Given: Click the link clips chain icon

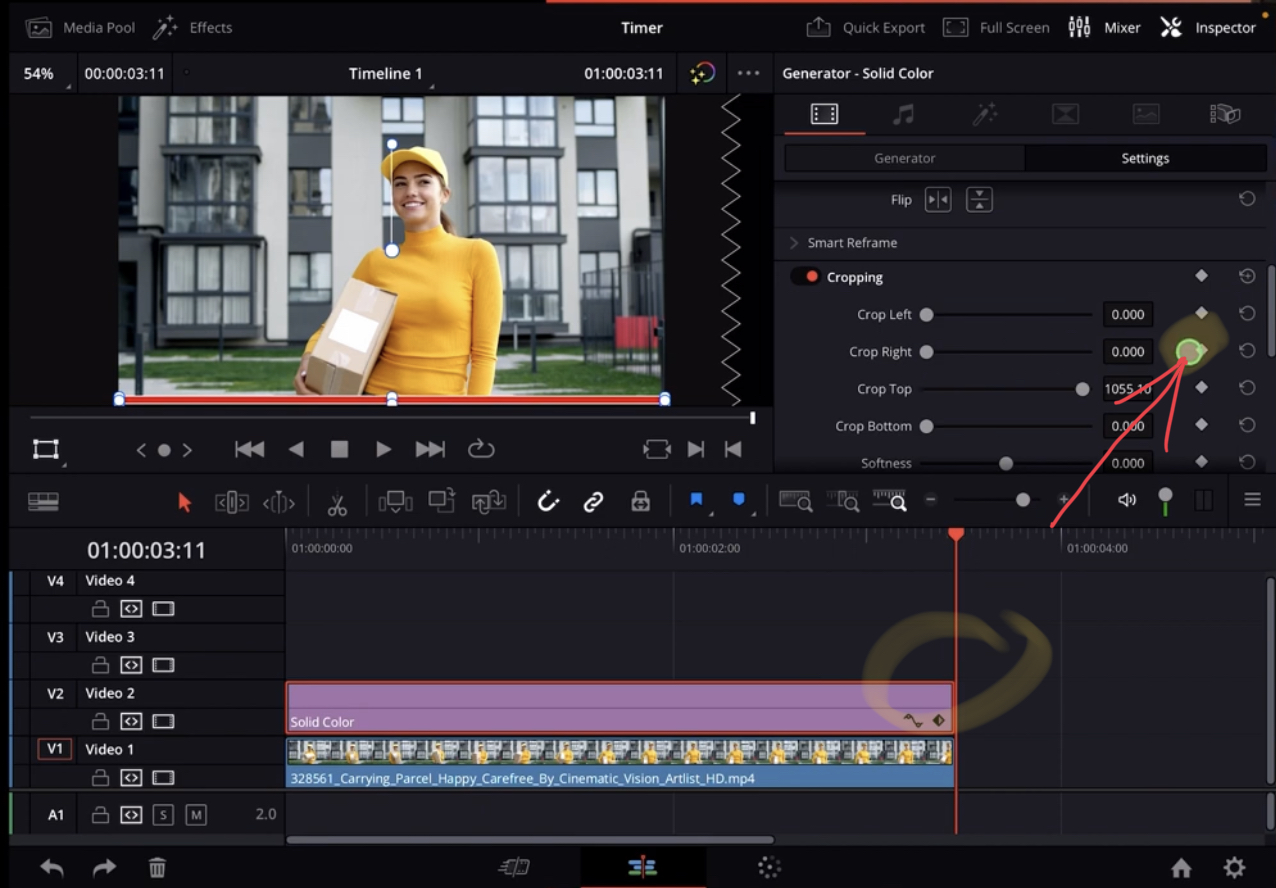Looking at the screenshot, I should click(593, 500).
